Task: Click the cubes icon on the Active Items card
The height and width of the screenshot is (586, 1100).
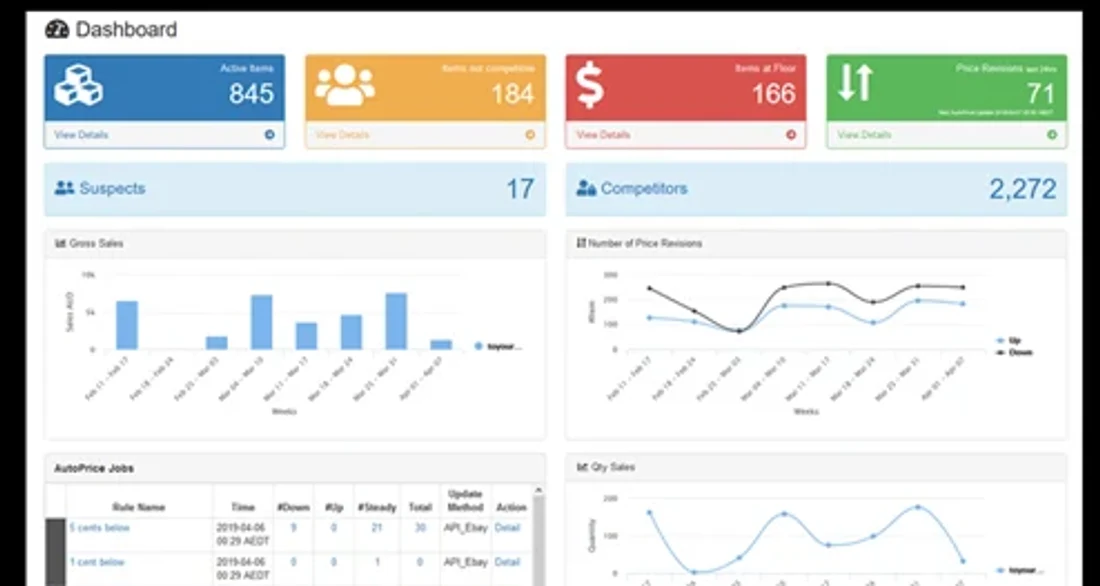Action: [79, 86]
